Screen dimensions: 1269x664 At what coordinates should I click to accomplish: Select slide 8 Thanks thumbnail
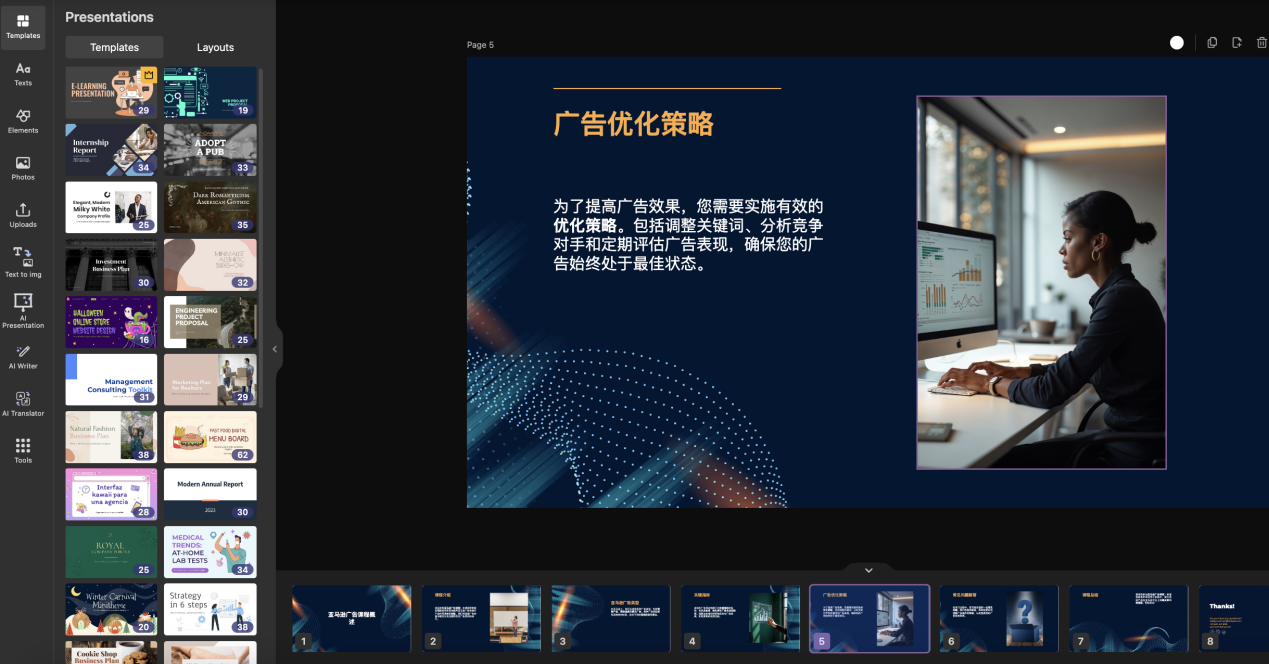[x=1234, y=618]
